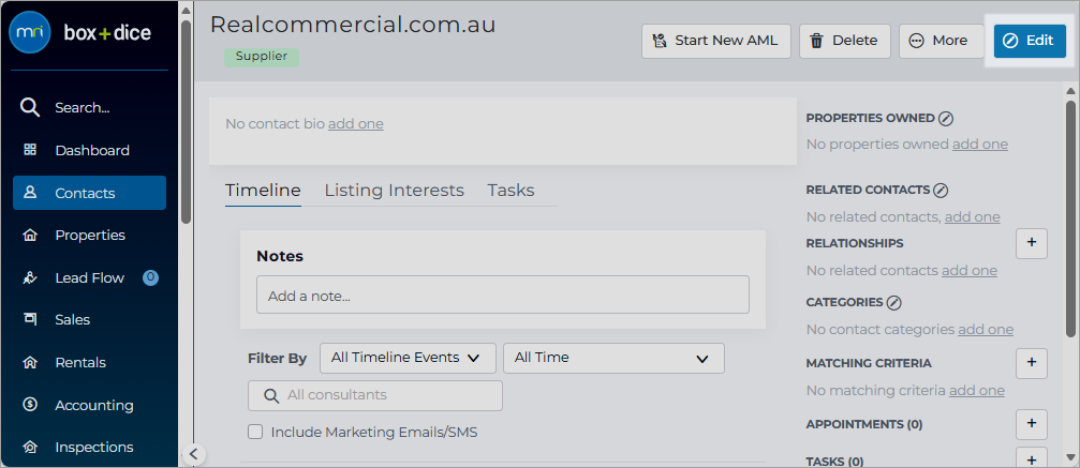Open the More options button

pos(941,41)
